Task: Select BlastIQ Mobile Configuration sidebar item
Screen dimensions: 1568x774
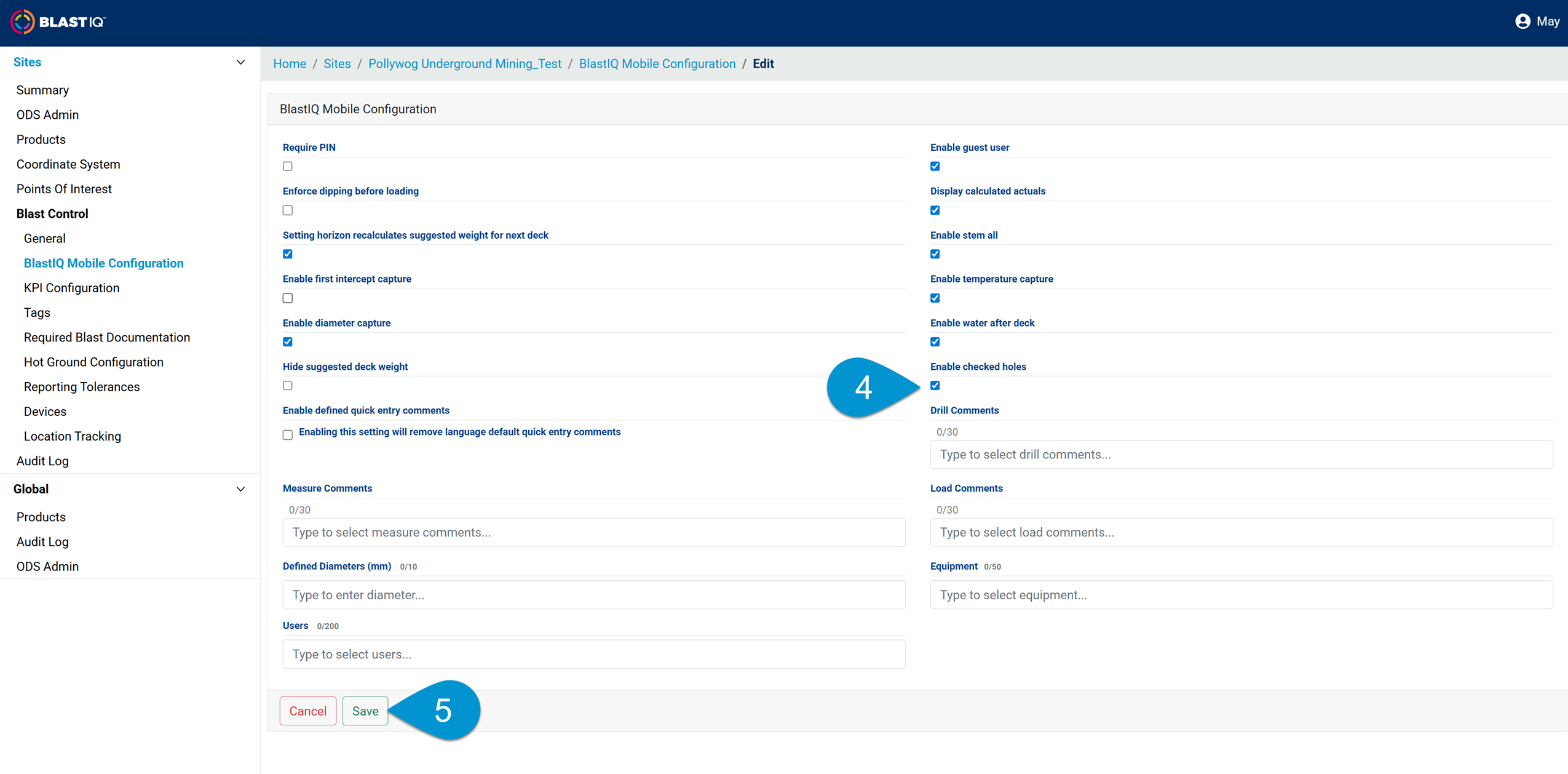Action: (x=103, y=263)
